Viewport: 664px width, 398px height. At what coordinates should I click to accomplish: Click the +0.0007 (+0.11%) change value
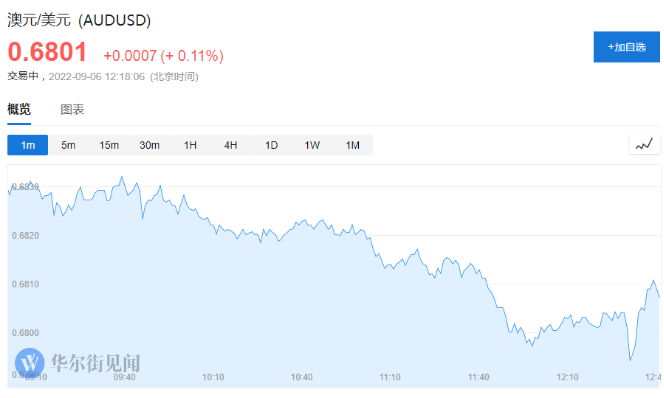tap(163, 55)
